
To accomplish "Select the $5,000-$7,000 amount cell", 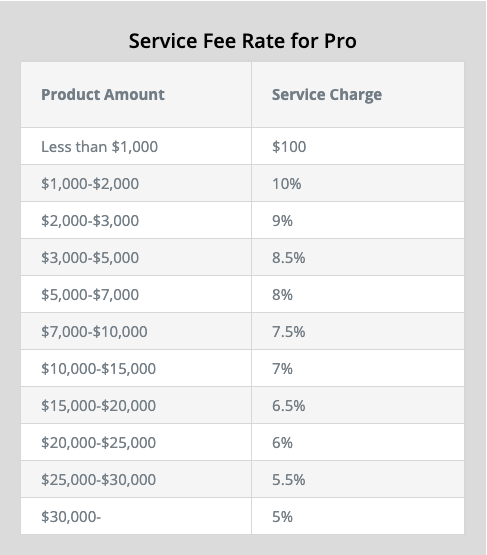I will 136,294.
